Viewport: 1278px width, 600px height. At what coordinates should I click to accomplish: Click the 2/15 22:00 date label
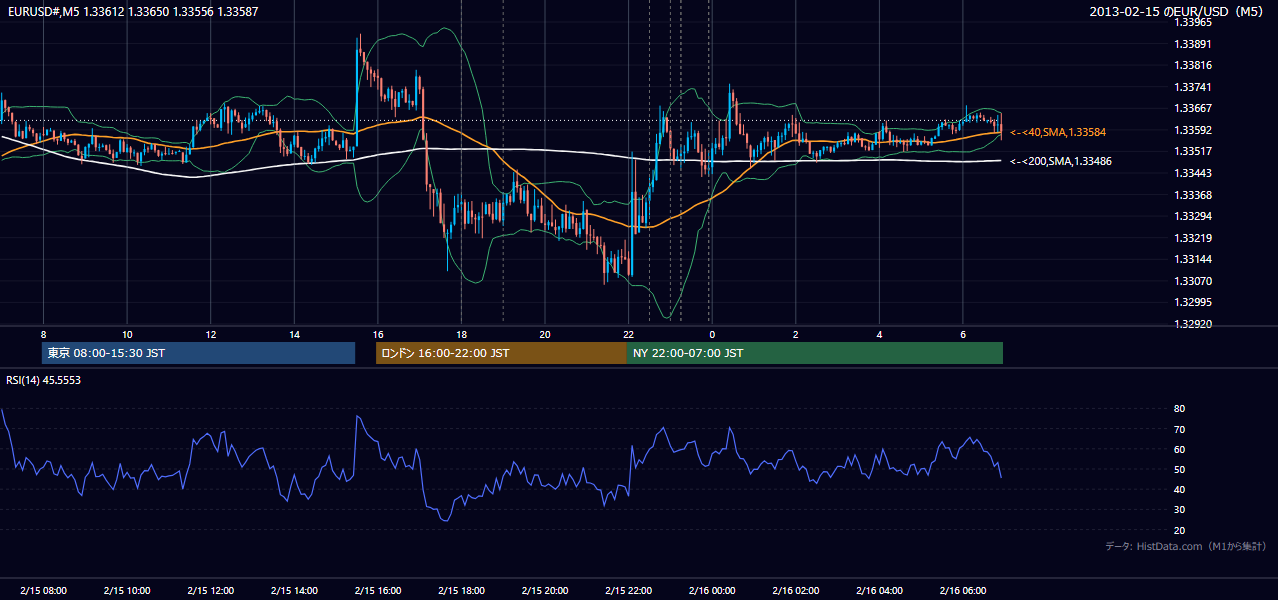tap(628, 590)
